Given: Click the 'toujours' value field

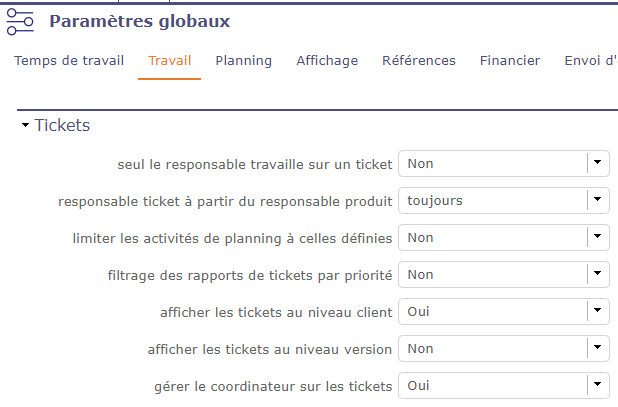Looking at the screenshot, I should [x=490, y=200].
